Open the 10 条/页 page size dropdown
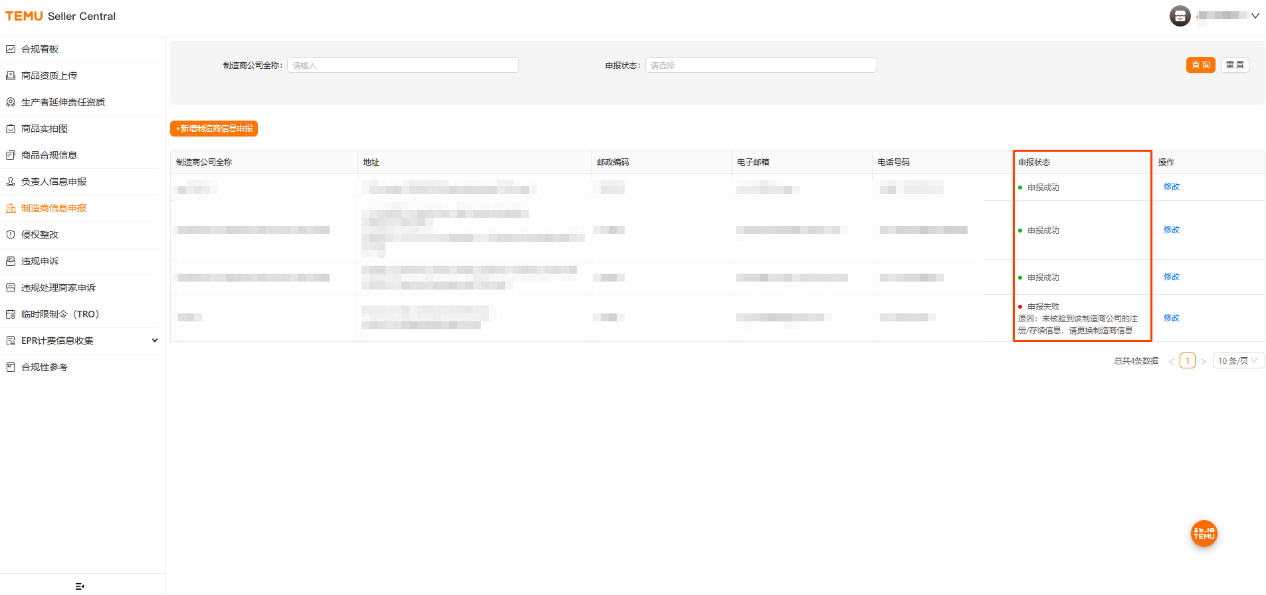 click(1239, 361)
